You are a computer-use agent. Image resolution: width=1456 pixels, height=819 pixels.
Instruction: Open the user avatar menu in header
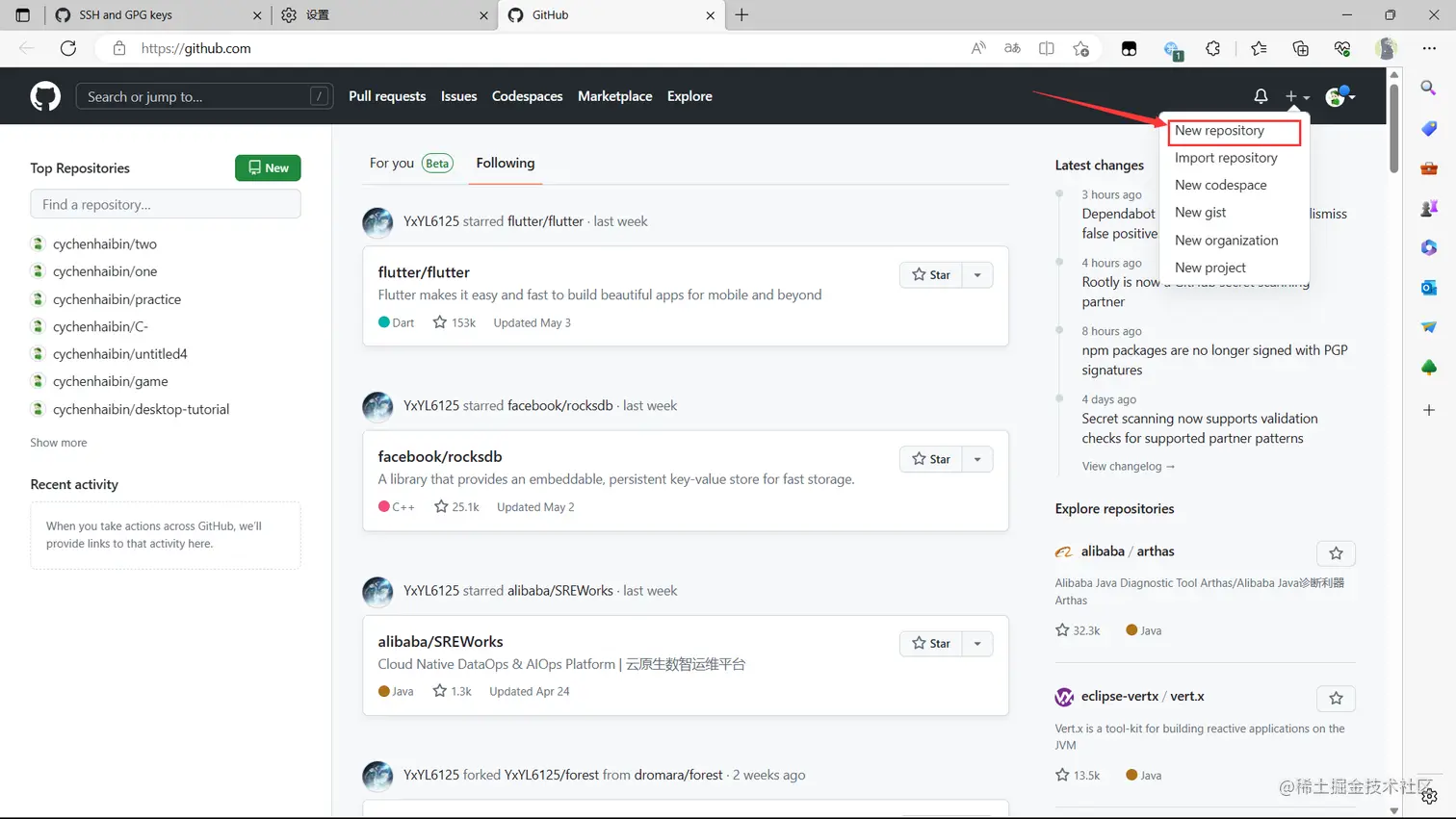click(1339, 96)
